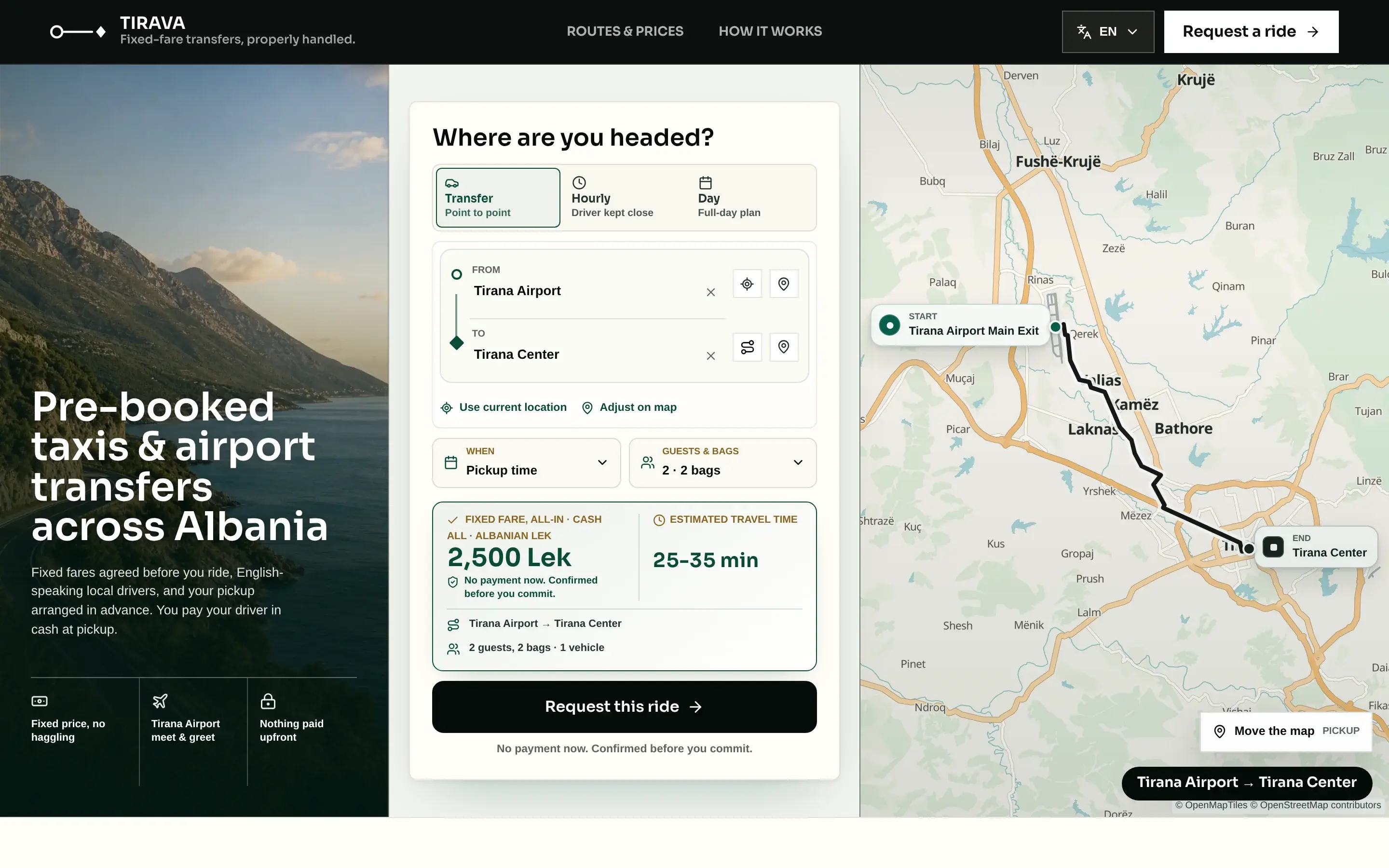
Task: Open ROUTES & PRICES menu
Action: tap(625, 31)
